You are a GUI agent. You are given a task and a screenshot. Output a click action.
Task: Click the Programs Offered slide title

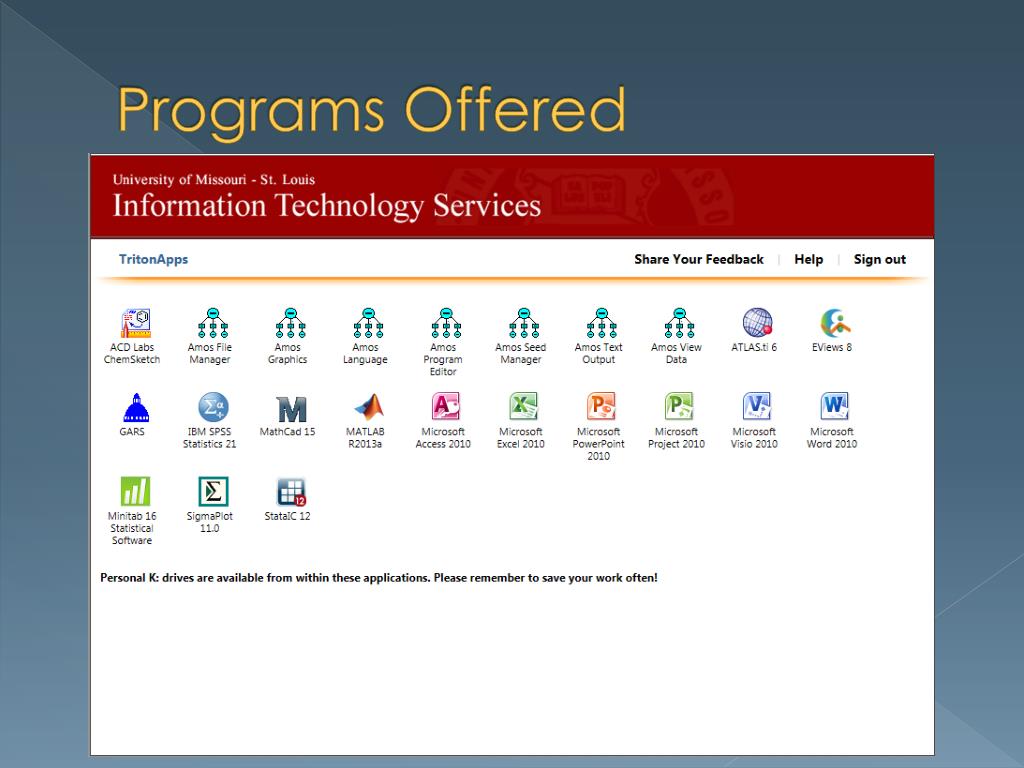pos(372,111)
